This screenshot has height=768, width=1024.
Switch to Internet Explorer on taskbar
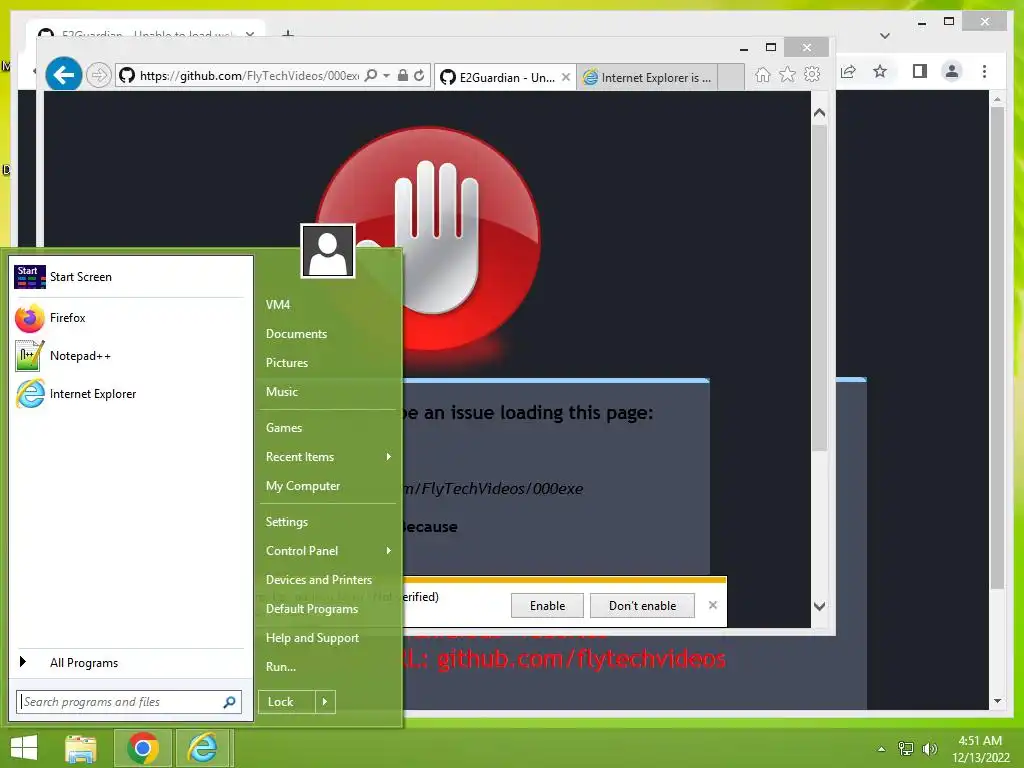click(x=203, y=748)
